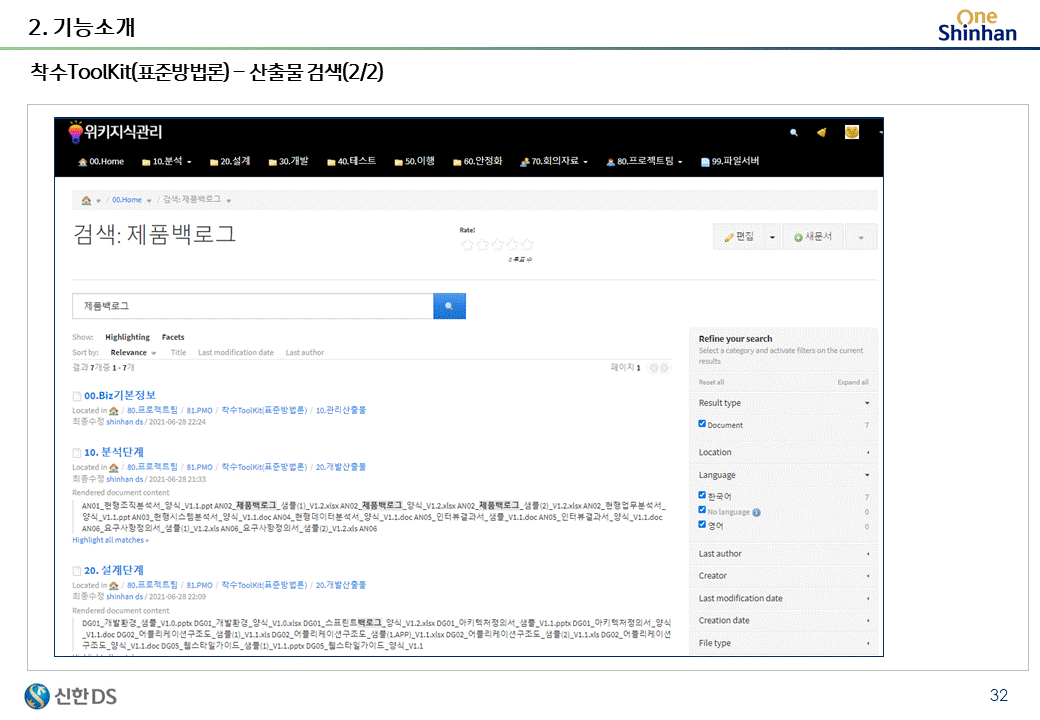Click the info icon next to No language
The height and width of the screenshot is (720, 1040).
757,512
